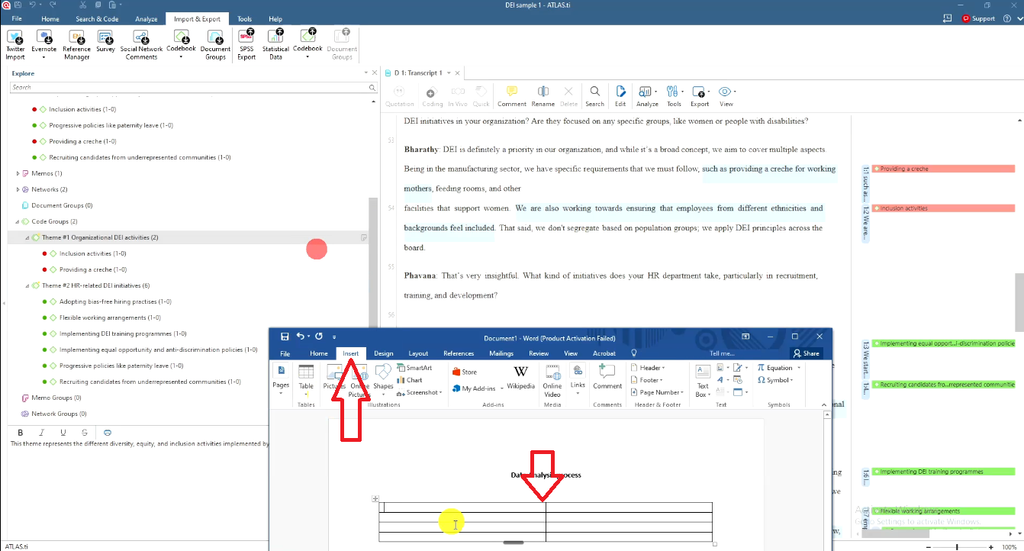Open Analyze dropdown in document toolbar
Viewport: 1024px width, 551px height.
point(647,96)
